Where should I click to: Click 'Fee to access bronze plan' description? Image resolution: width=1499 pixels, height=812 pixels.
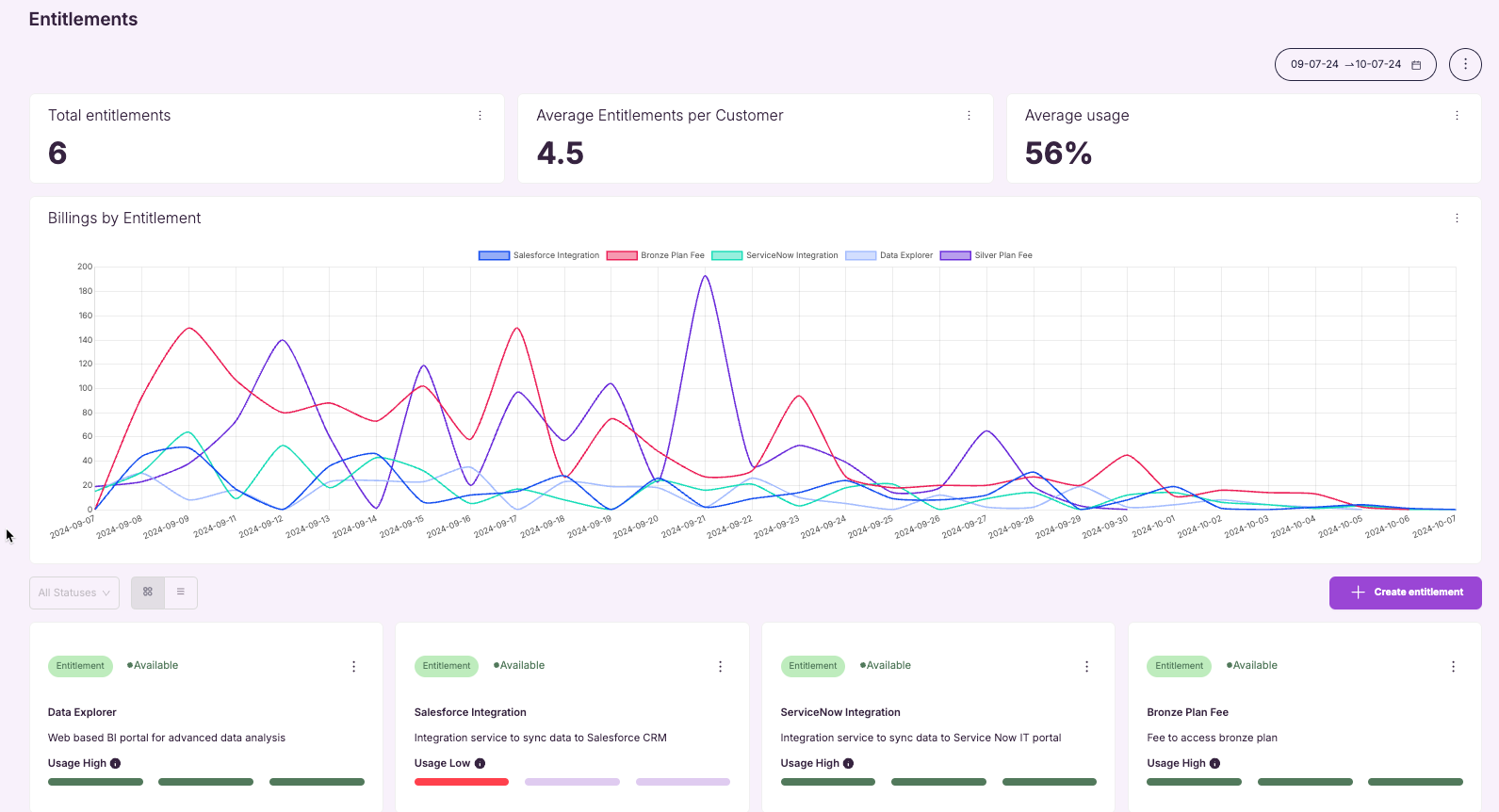(1212, 738)
